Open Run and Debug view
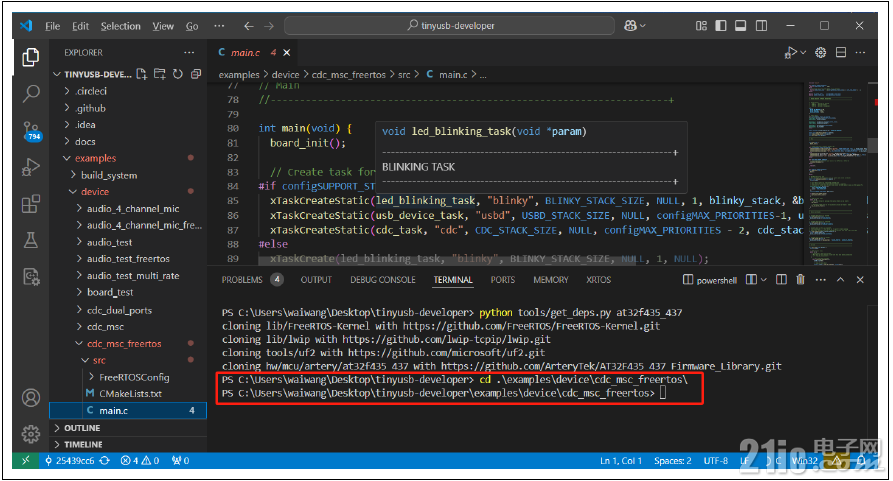Image resolution: width=893 pixels, height=481 pixels. coord(31,167)
